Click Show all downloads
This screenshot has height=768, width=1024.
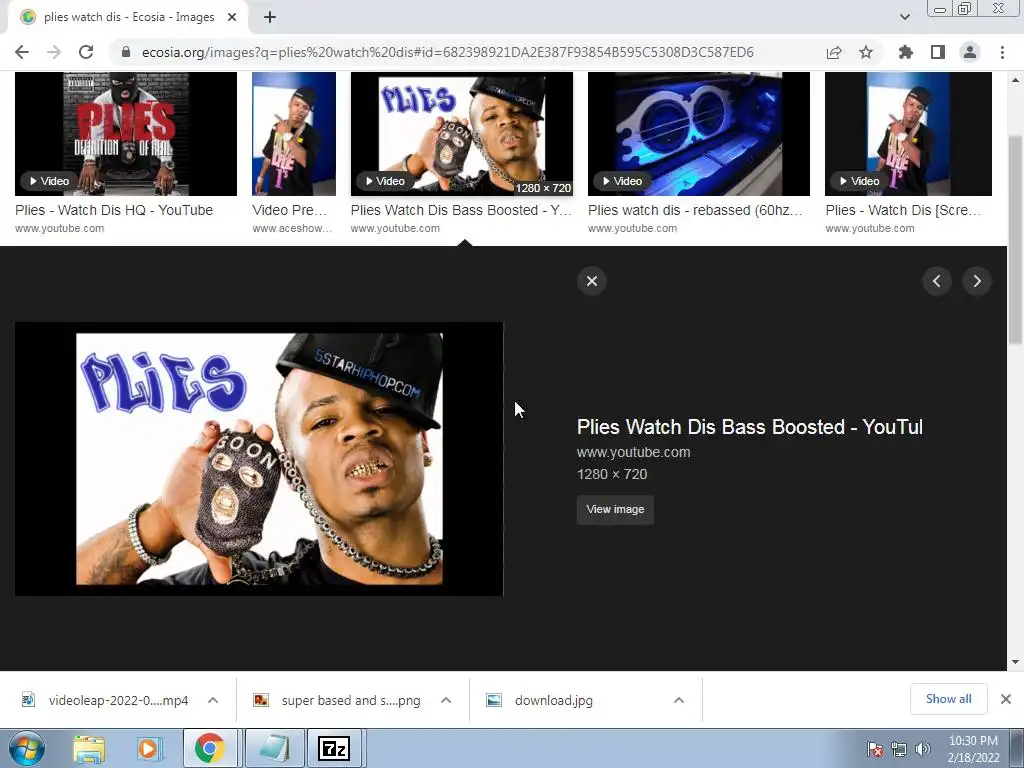tap(948, 699)
